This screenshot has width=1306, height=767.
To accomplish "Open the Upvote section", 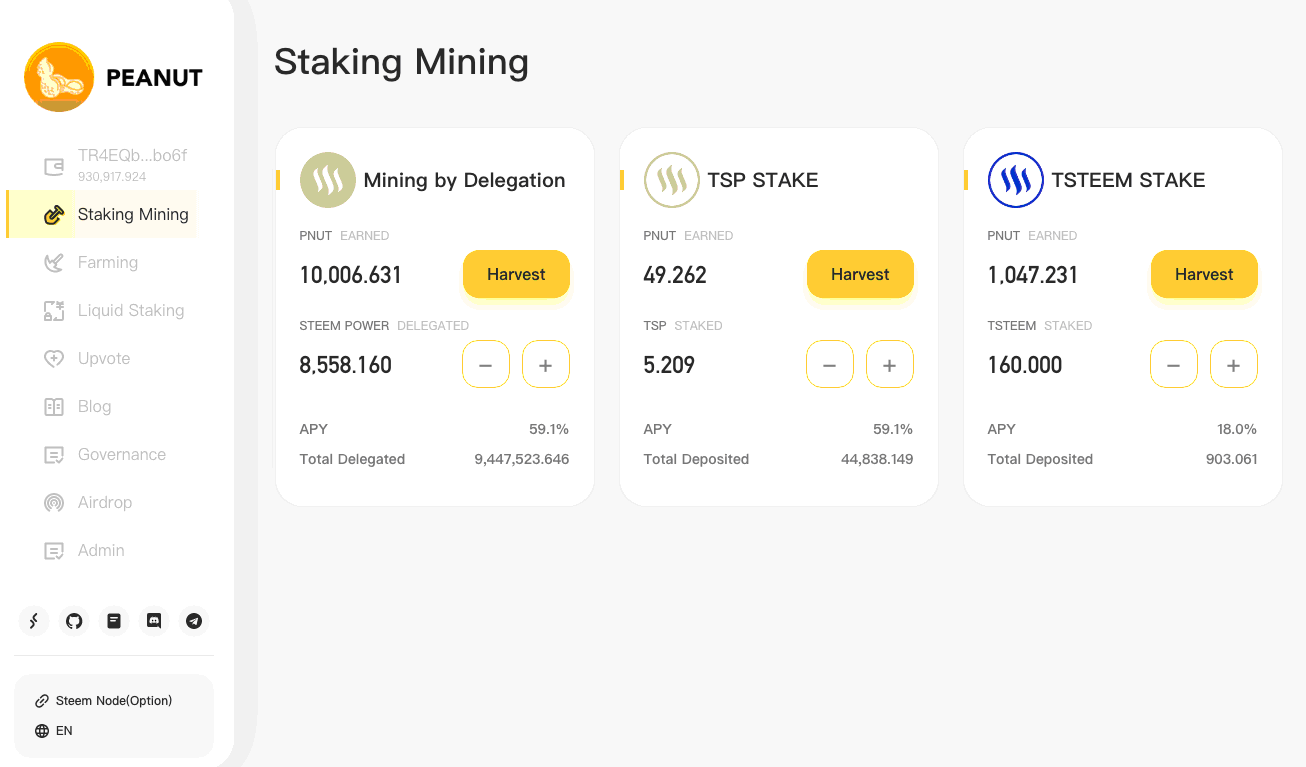I will [104, 358].
